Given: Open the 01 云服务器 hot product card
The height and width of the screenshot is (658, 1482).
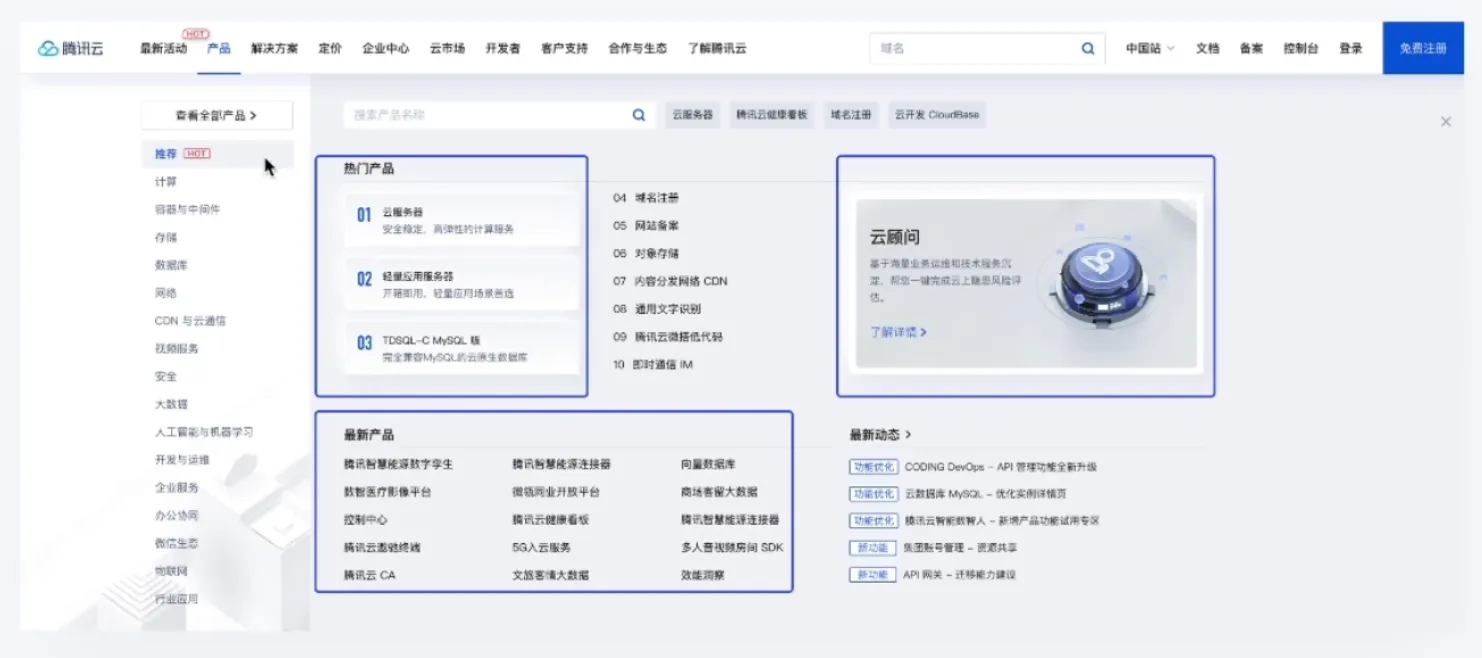Looking at the screenshot, I should click(x=462, y=221).
